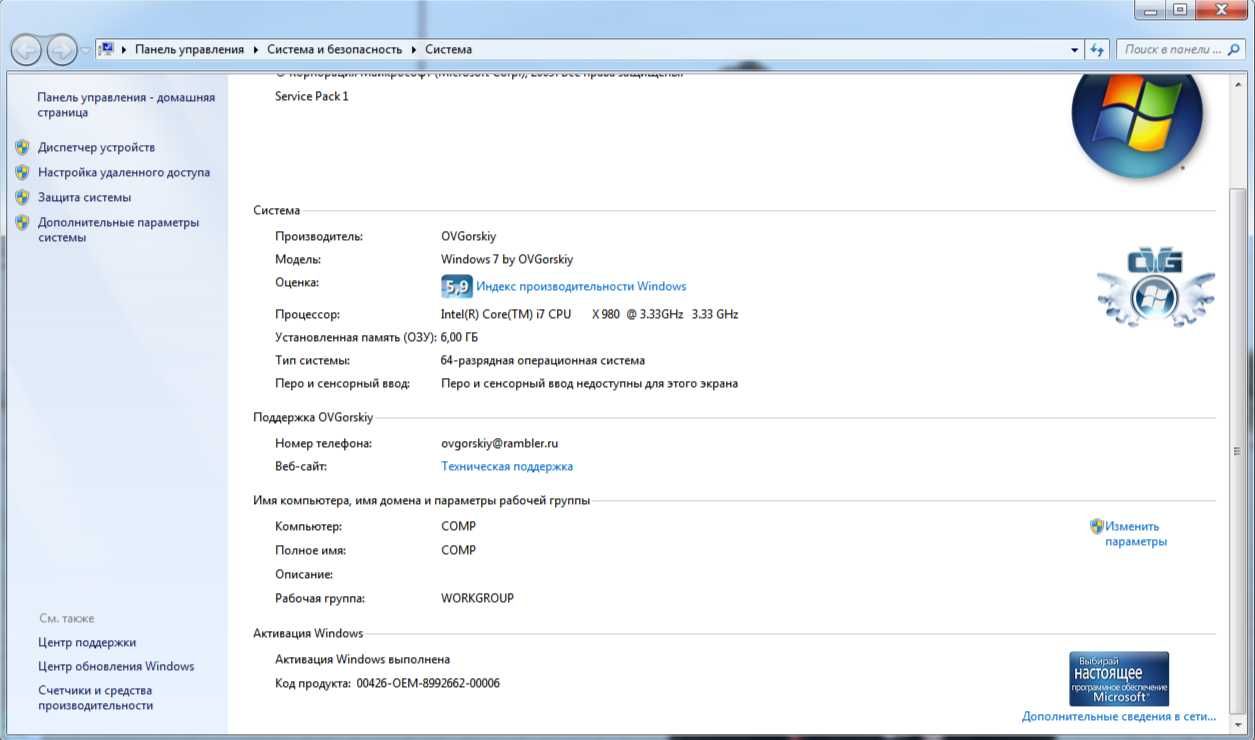This screenshot has height=740, width=1255.
Task: Click the email ovgorskiy@rambler.ru
Action: [500, 443]
